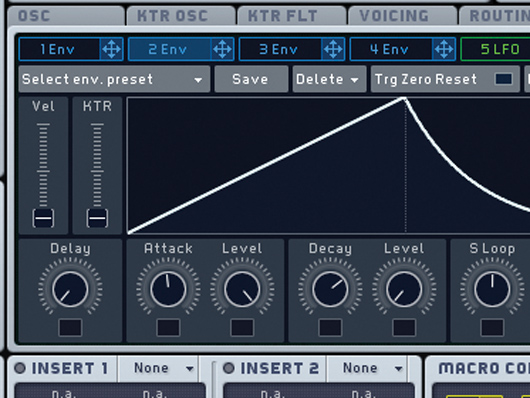
Task: Click the modulation slot below Attack knob
Action: (x=168, y=327)
